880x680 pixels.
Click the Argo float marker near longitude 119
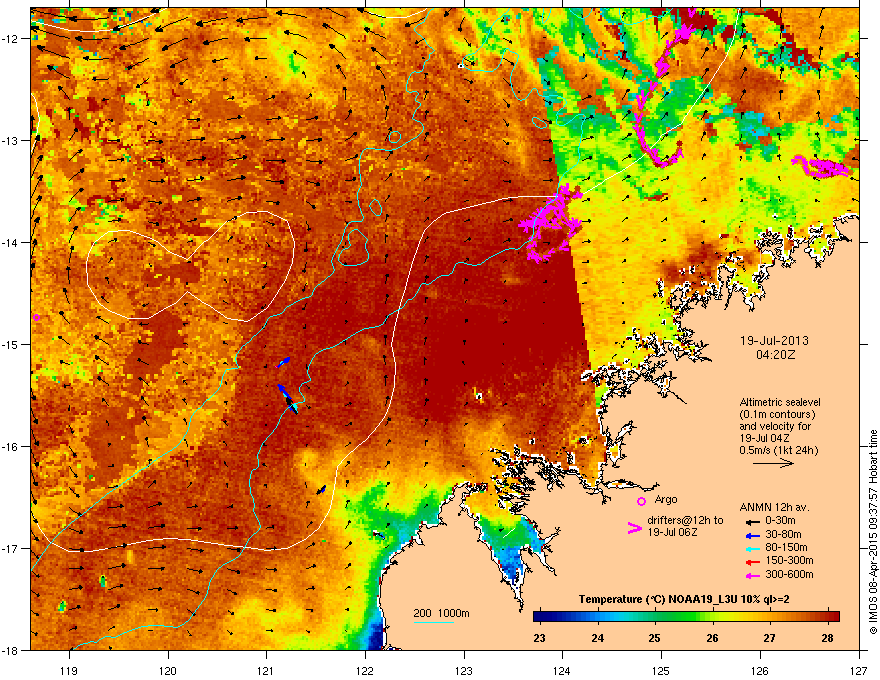36,318
